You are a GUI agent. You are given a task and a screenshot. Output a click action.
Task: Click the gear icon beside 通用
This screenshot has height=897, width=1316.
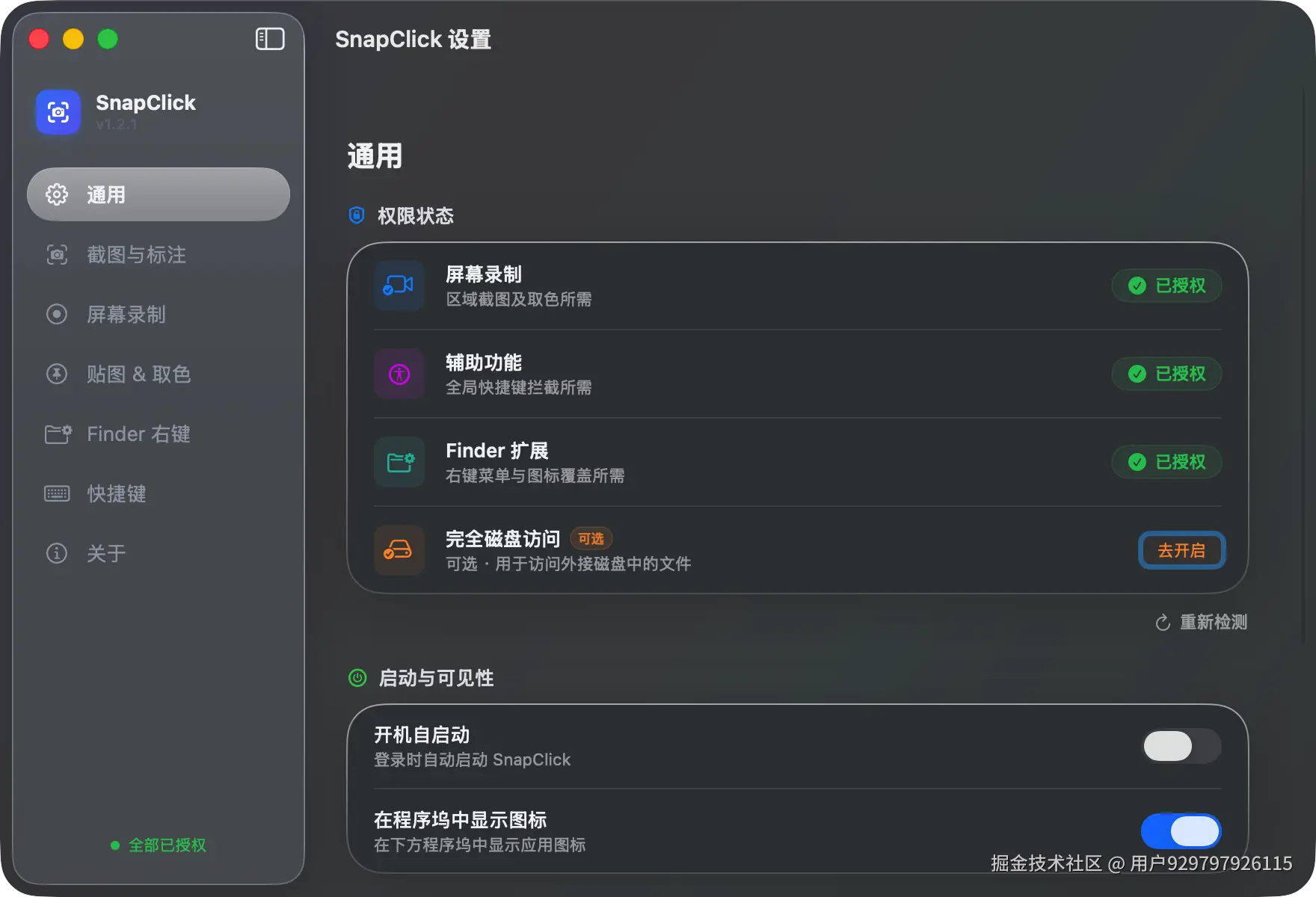[x=57, y=194]
